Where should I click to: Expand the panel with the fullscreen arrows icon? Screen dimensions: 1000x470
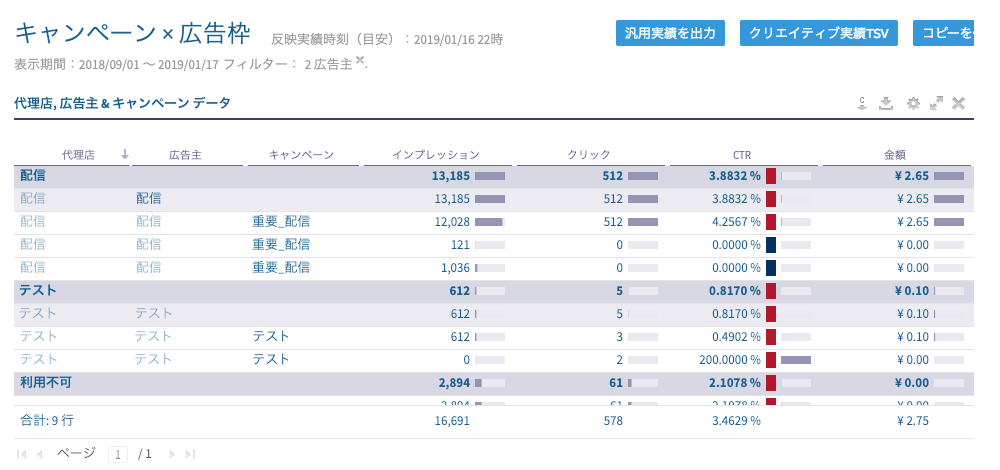pos(936,103)
